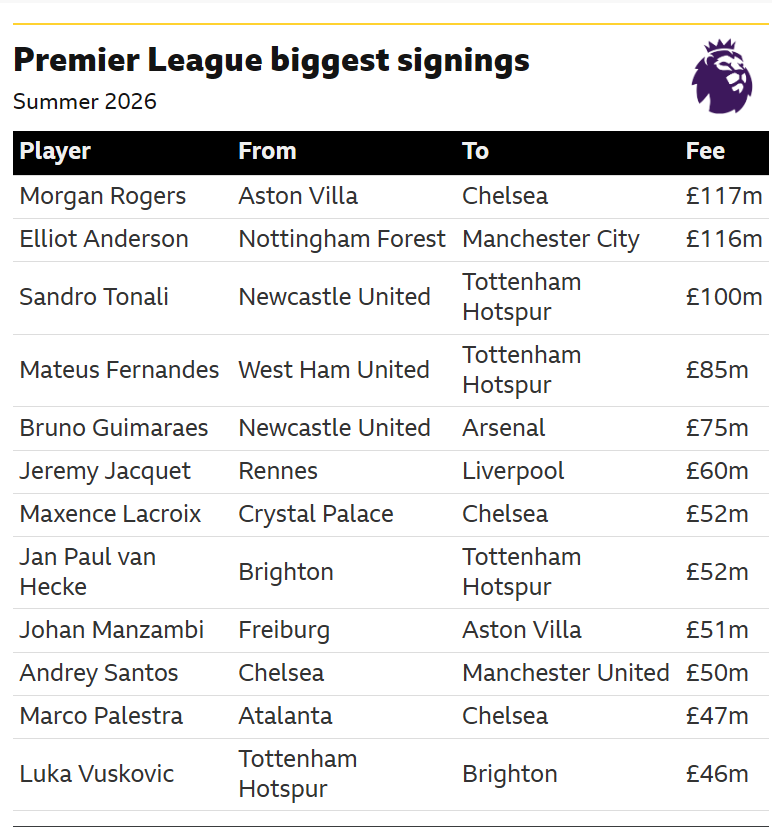Click the Bruno Guimaraes player cell
Viewport: 772px width, 827px height.
click(x=114, y=428)
